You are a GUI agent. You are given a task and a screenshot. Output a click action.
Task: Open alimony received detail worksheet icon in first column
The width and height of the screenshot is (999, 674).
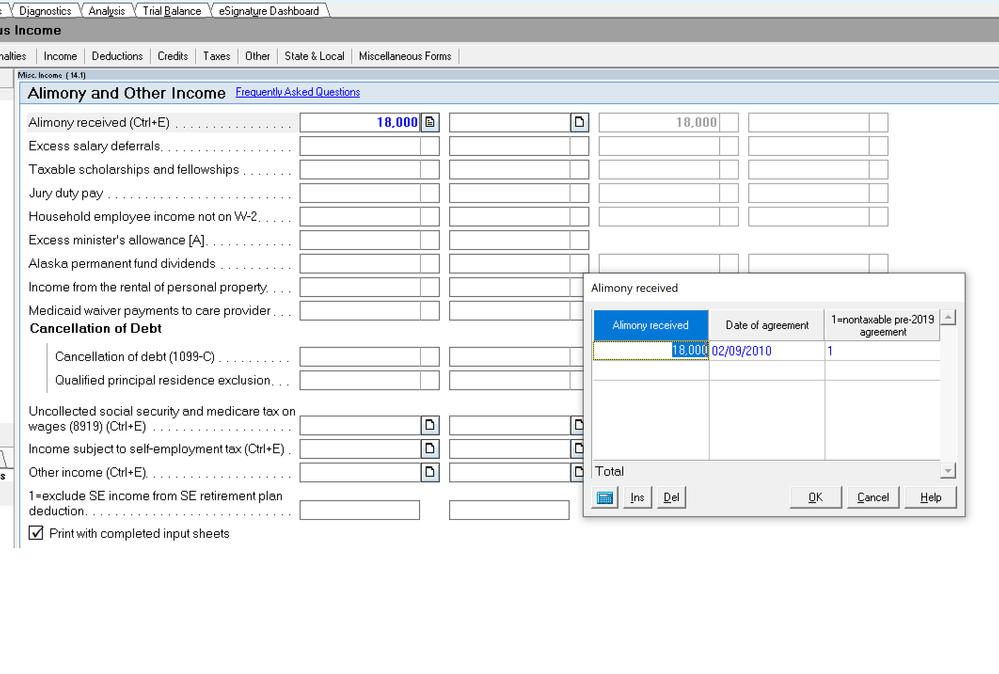click(430, 123)
